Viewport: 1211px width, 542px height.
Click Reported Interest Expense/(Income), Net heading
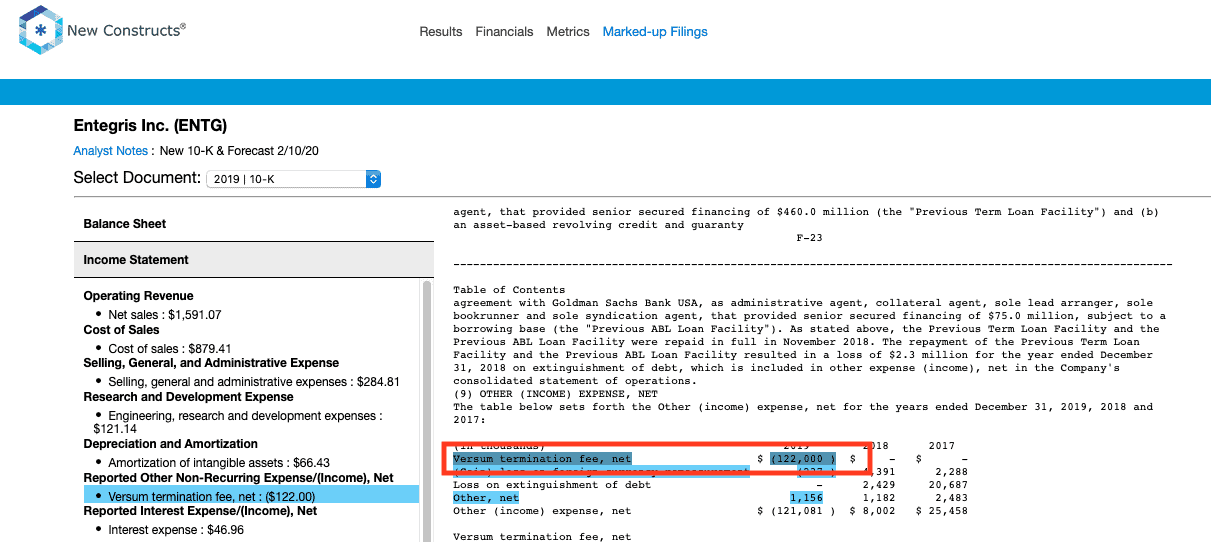point(200,511)
